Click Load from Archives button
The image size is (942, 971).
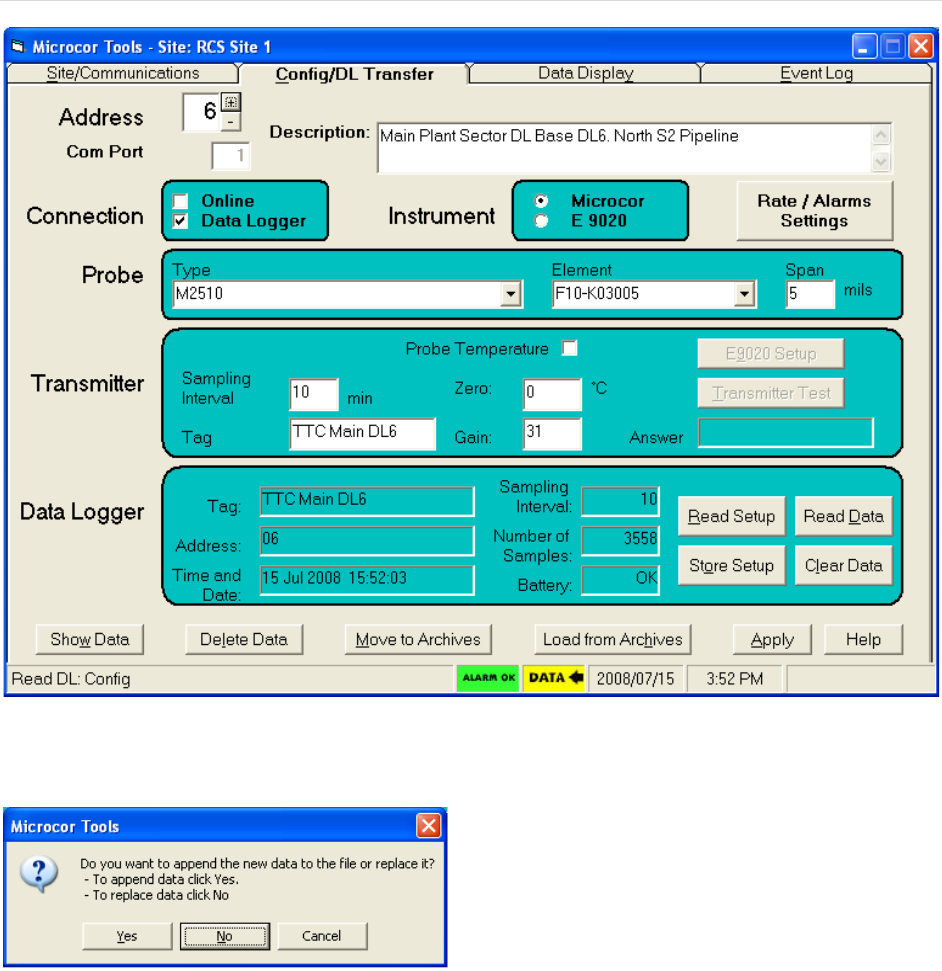[x=613, y=639]
